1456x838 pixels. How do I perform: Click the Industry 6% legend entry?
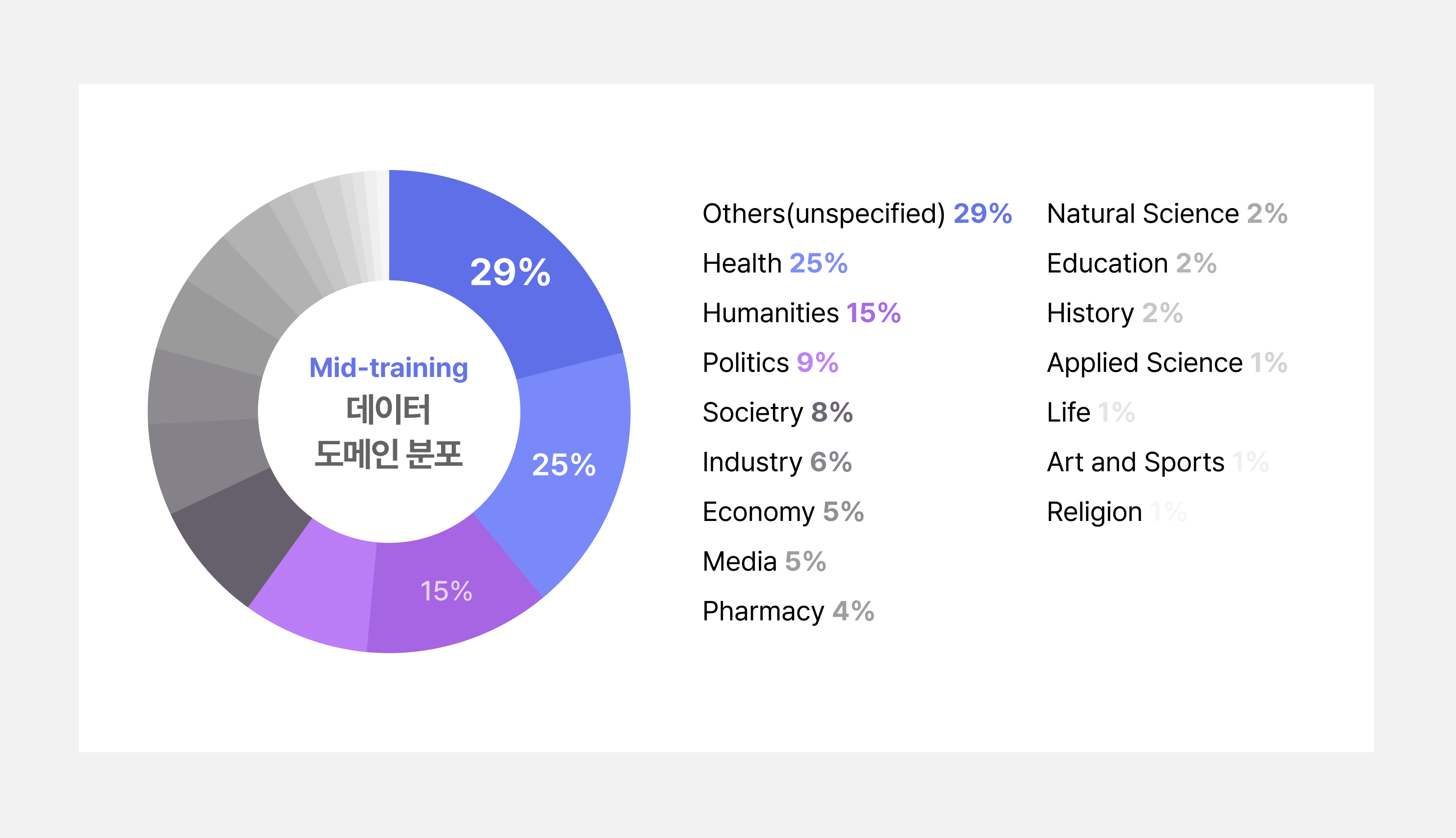(777, 462)
